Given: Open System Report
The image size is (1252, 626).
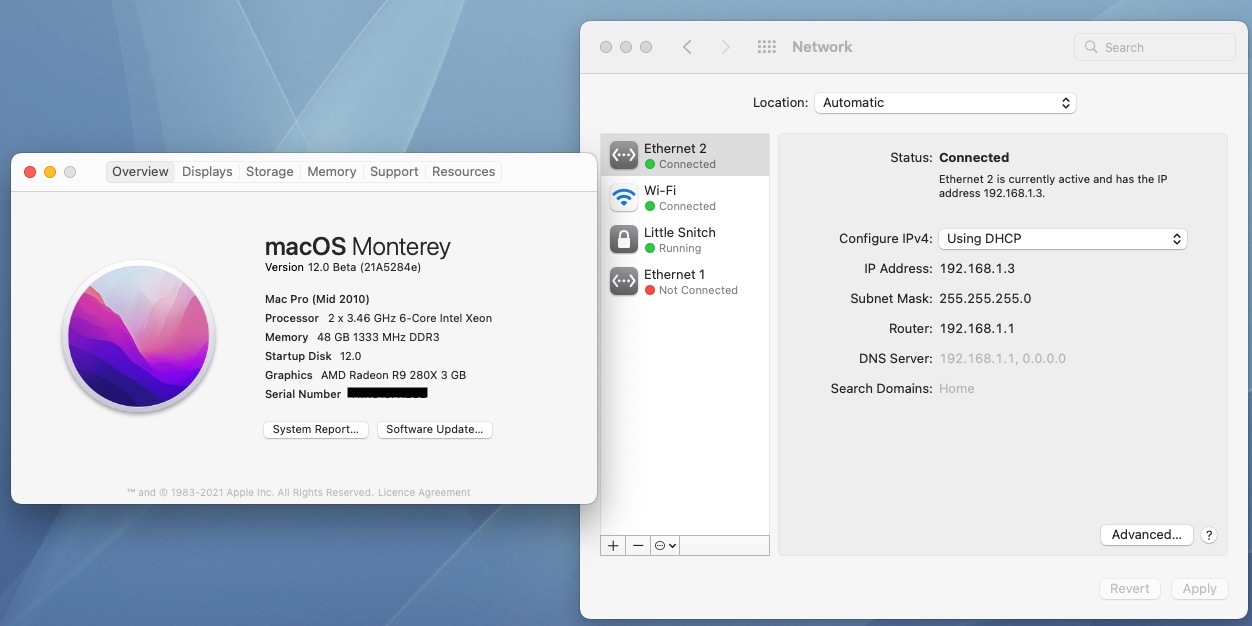Looking at the screenshot, I should [316, 429].
